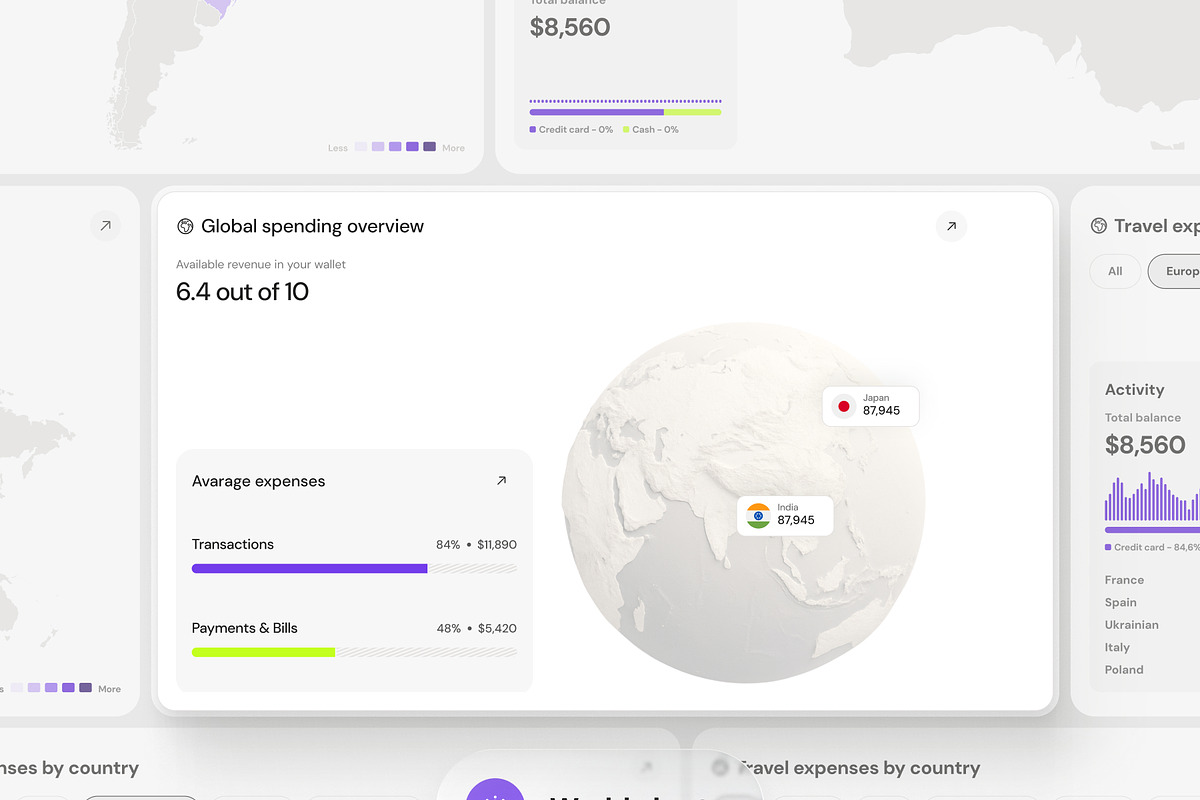Click the arrow button on the left map card

(105, 225)
